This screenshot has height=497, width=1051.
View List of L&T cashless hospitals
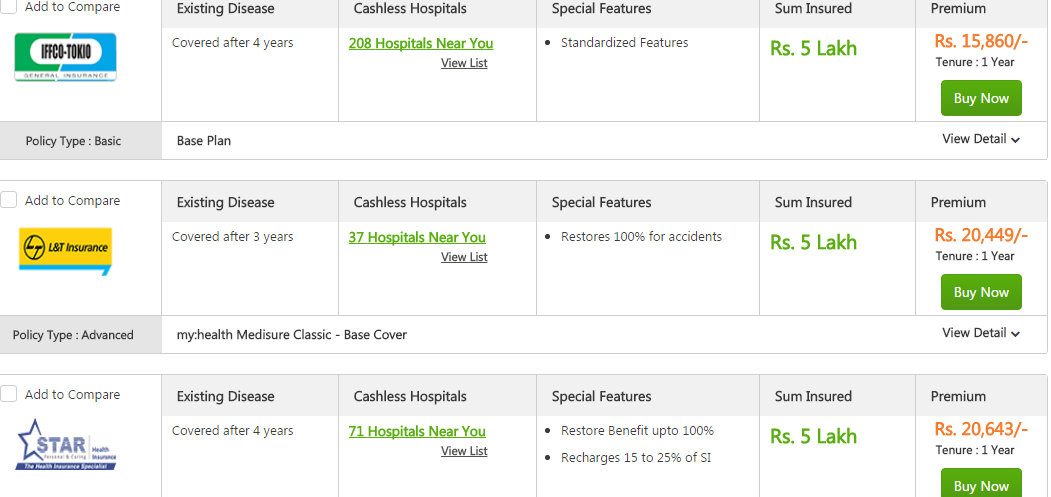click(x=464, y=257)
